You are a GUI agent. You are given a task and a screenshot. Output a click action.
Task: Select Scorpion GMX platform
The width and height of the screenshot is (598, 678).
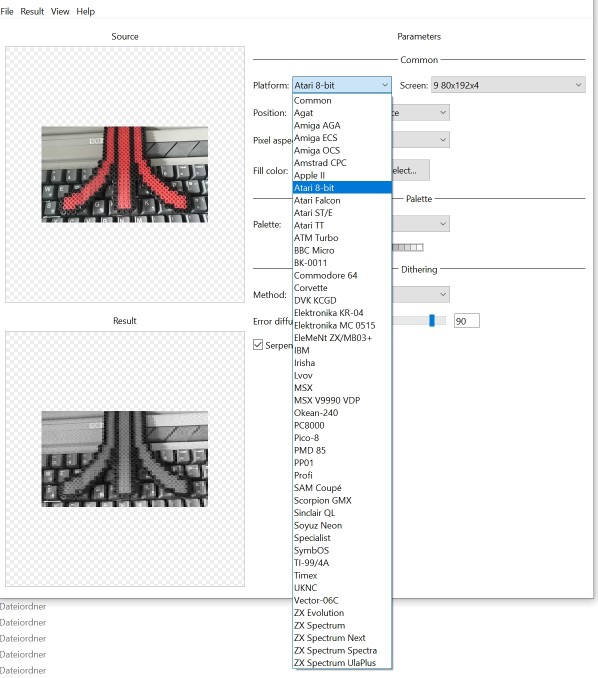[342, 501]
